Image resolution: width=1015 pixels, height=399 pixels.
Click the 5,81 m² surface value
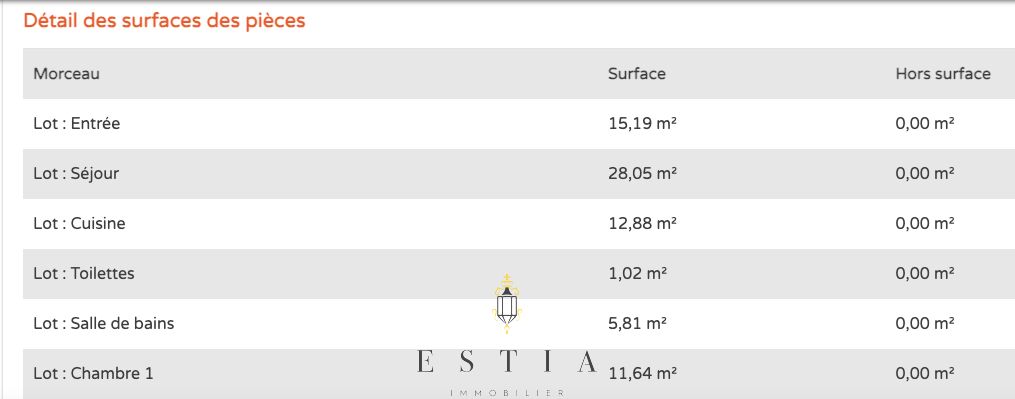click(638, 323)
